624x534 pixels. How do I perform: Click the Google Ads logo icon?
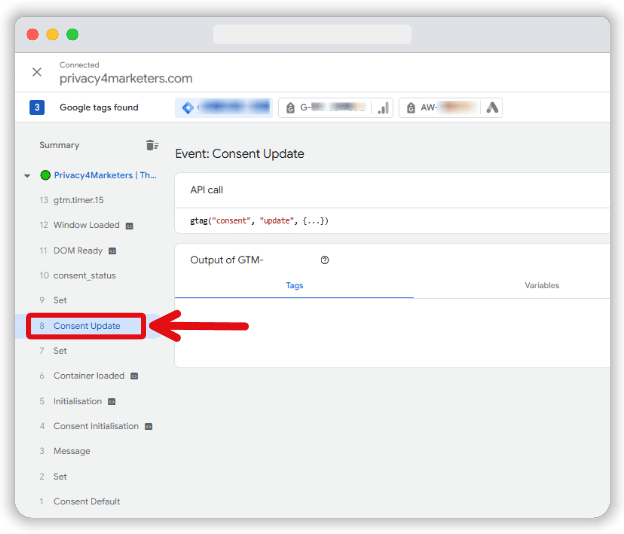(x=492, y=107)
